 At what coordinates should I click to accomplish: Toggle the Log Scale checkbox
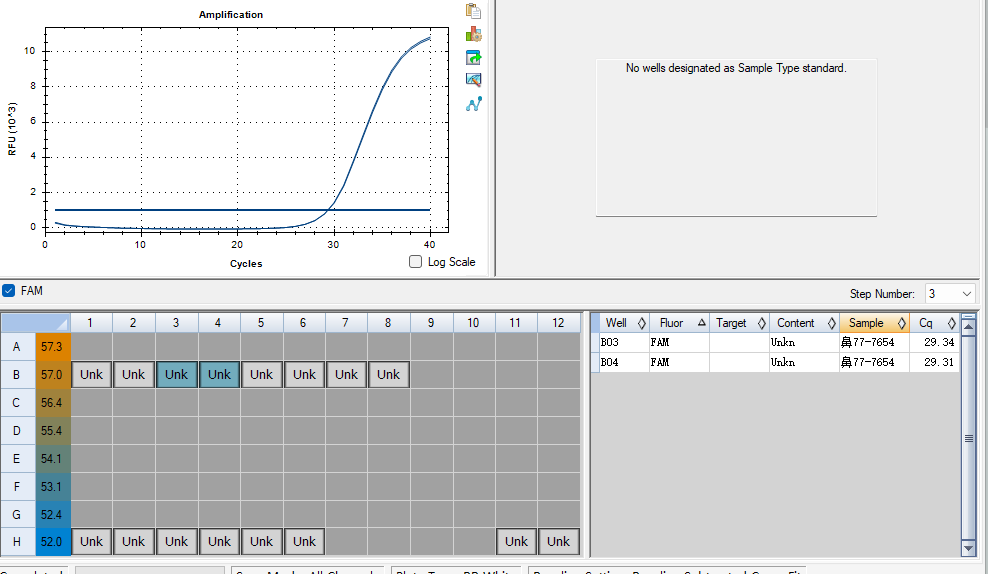(x=415, y=261)
